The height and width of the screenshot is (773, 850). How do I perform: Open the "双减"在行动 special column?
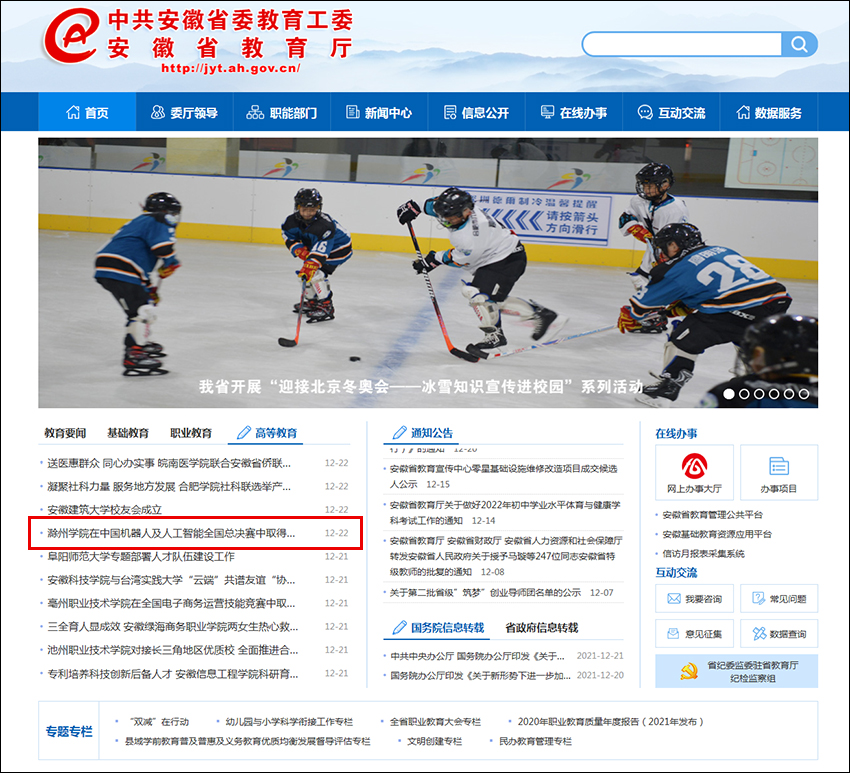pos(158,722)
